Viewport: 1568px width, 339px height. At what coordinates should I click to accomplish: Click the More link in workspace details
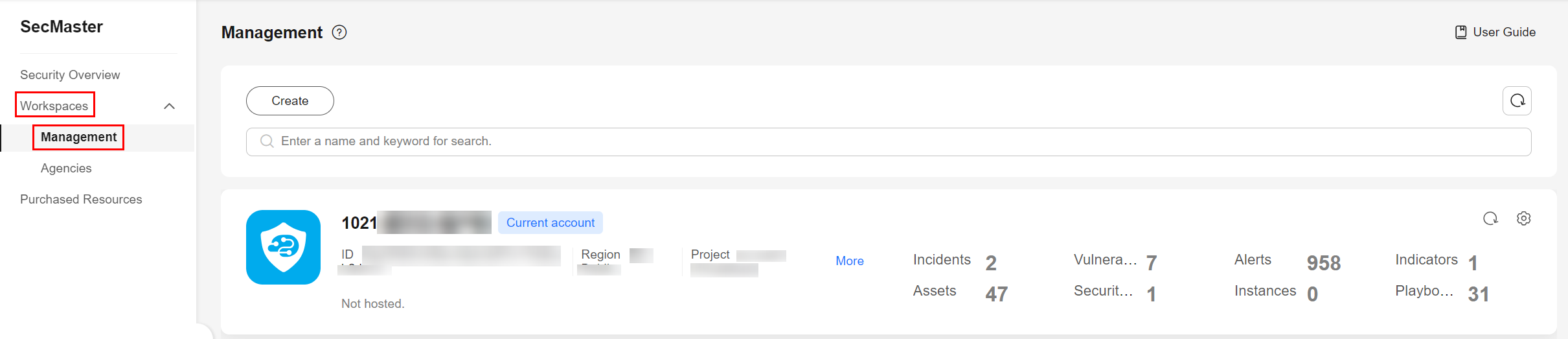coord(849,261)
